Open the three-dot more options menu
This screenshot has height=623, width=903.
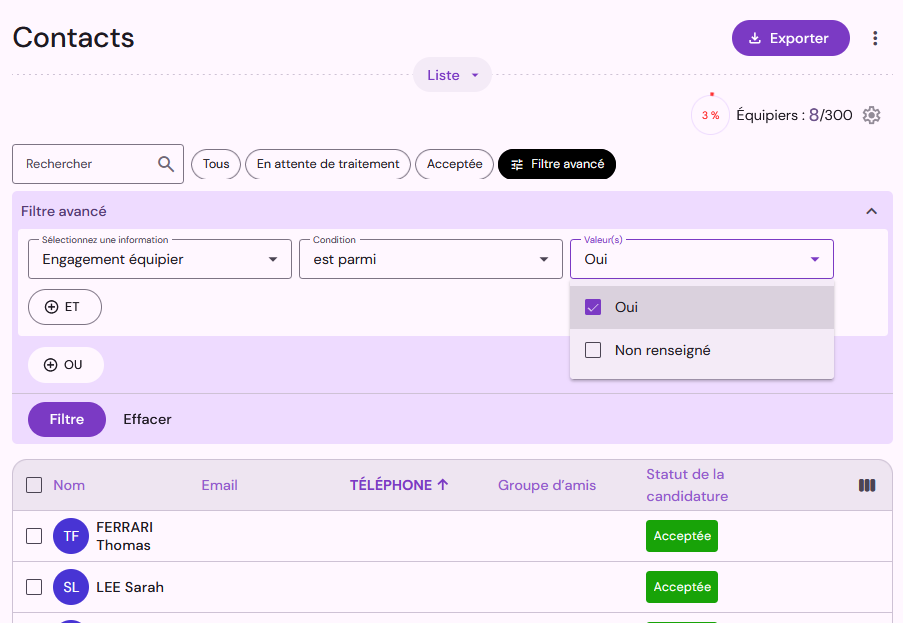pyautogui.click(x=875, y=39)
